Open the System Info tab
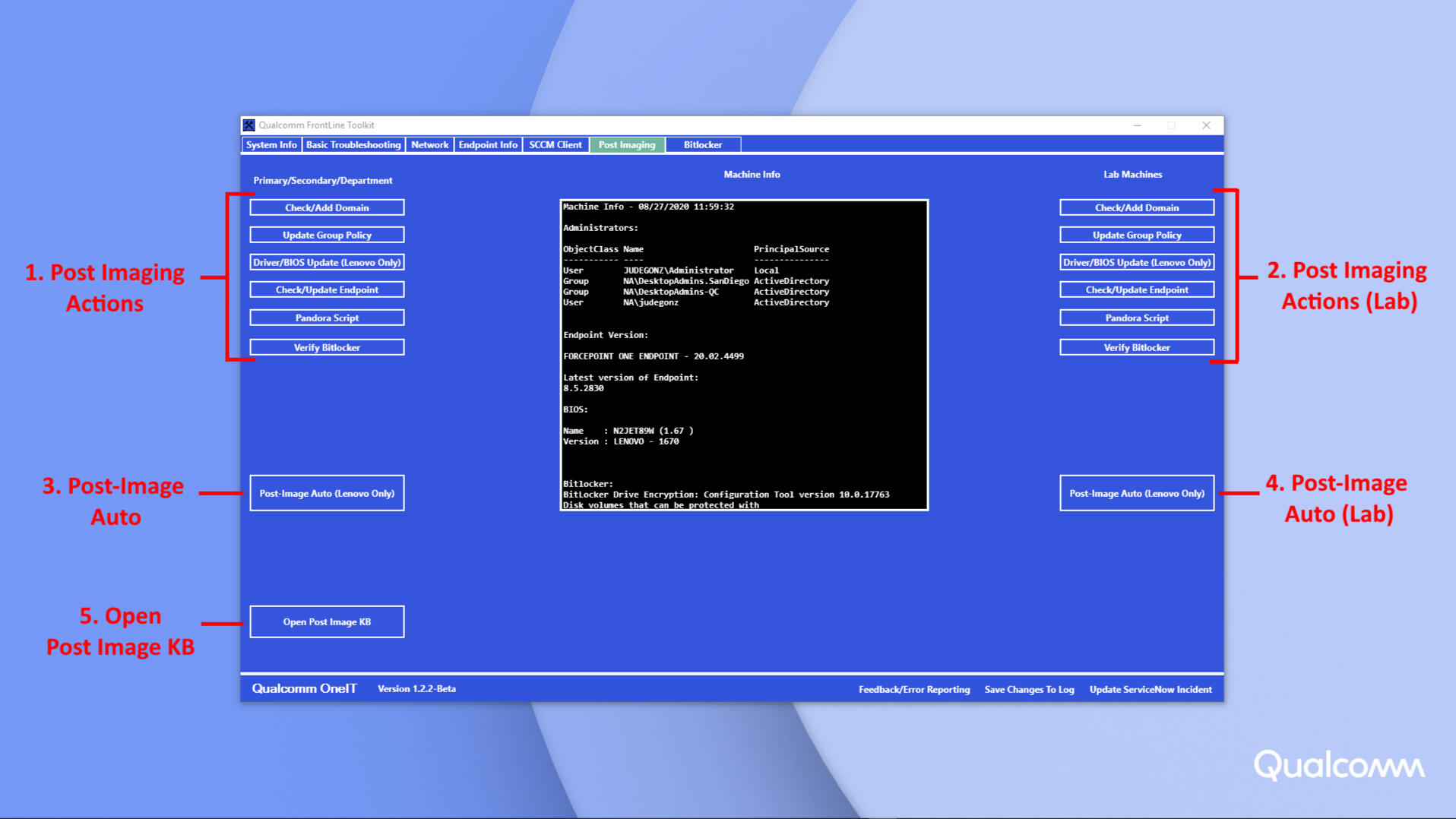 (x=271, y=145)
